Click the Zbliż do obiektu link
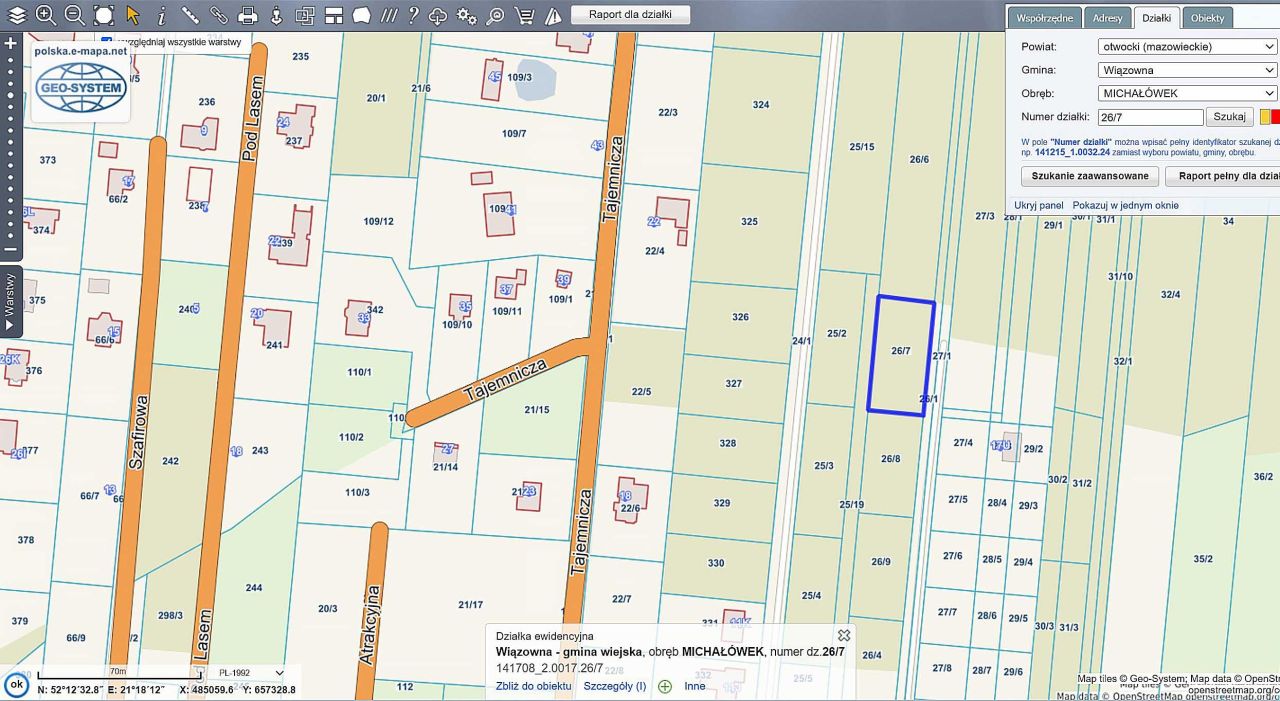This screenshot has height=701, width=1280. (x=533, y=686)
